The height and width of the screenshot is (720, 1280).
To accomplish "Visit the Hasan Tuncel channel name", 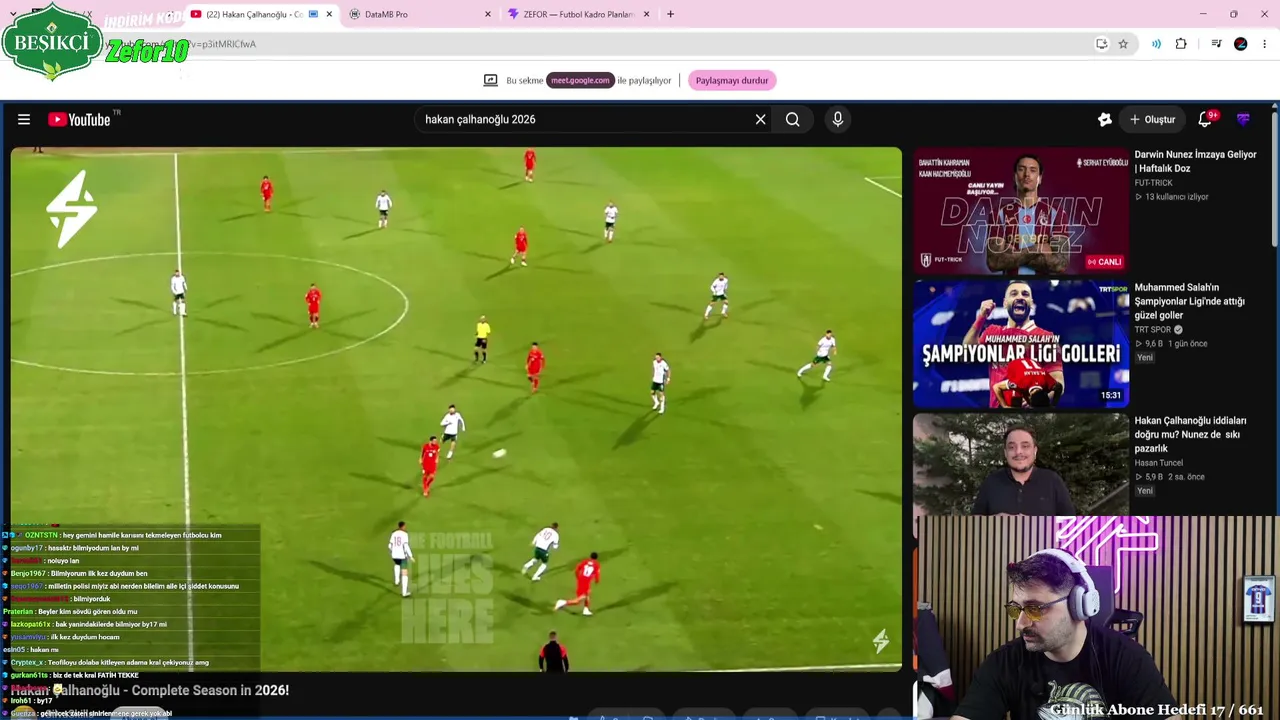I will pos(1158,463).
